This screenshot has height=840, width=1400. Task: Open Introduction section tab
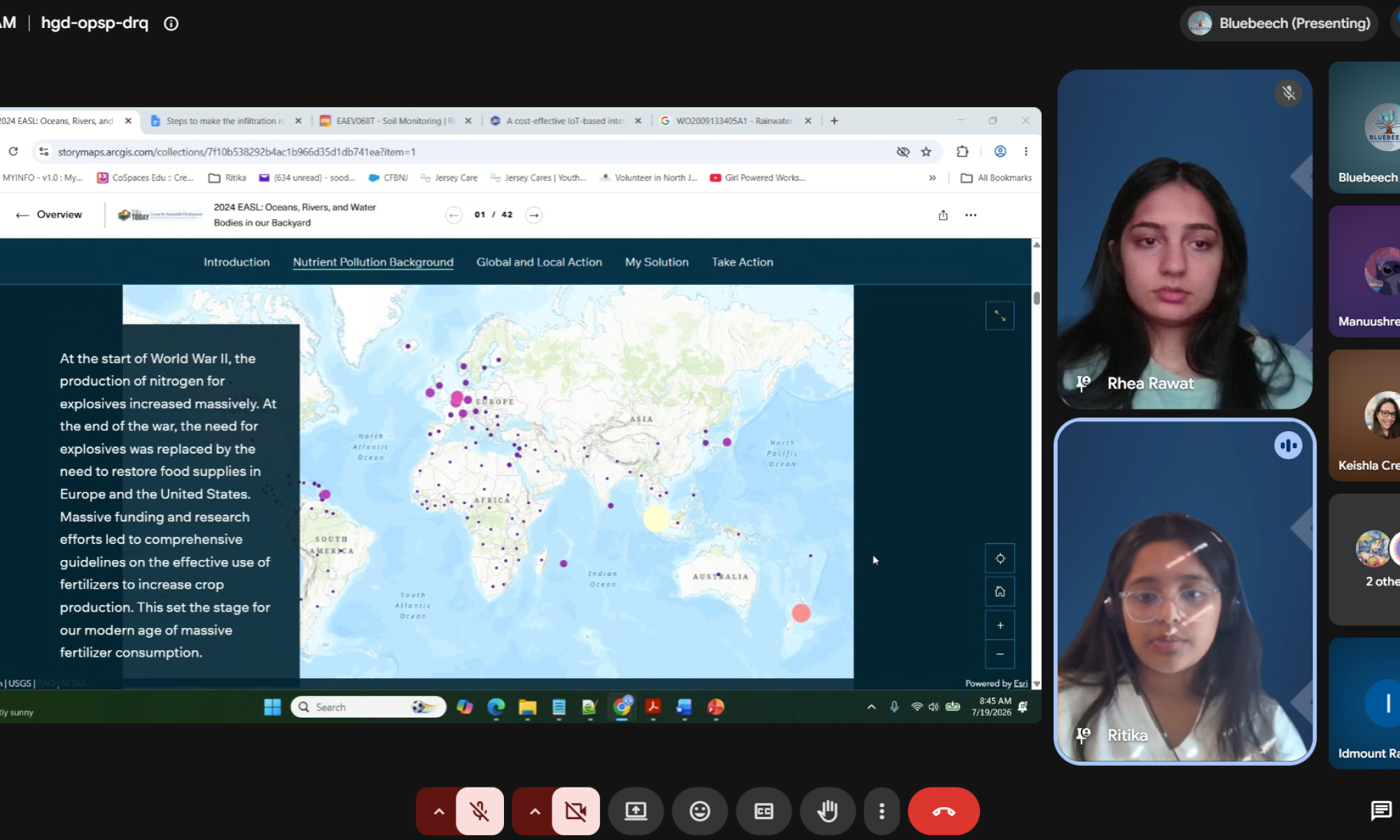tap(237, 262)
